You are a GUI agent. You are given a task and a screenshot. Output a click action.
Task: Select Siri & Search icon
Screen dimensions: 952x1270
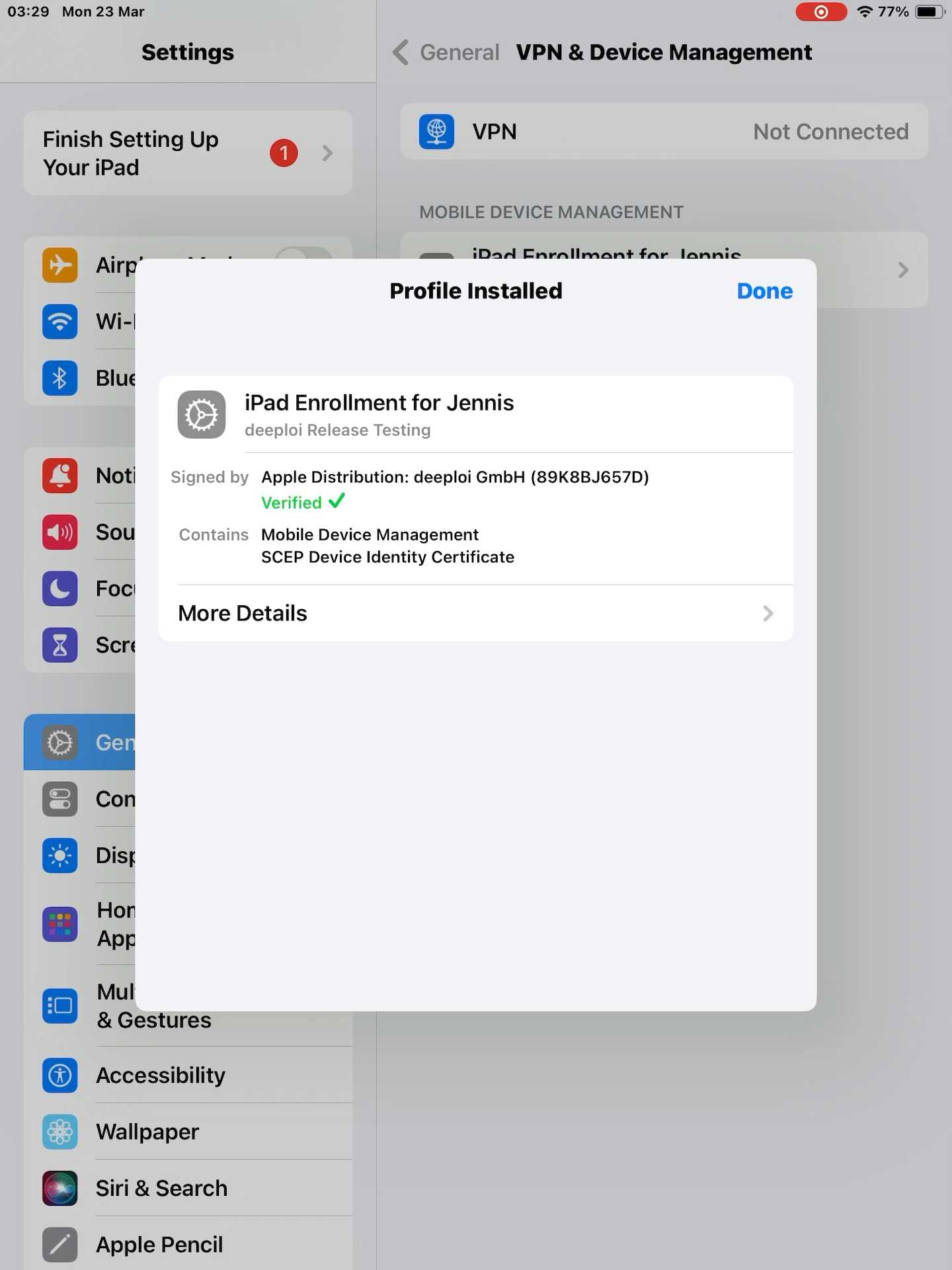click(60, 1188)
